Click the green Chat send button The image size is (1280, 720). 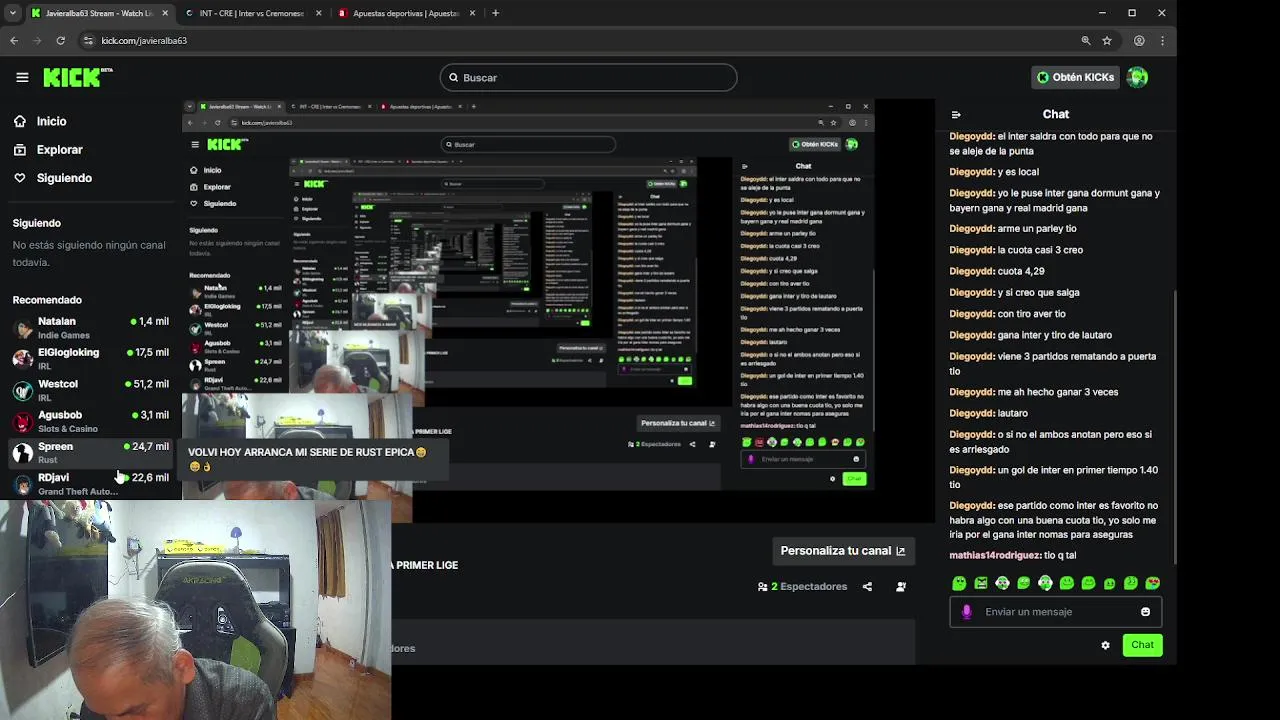[1142, 645]
